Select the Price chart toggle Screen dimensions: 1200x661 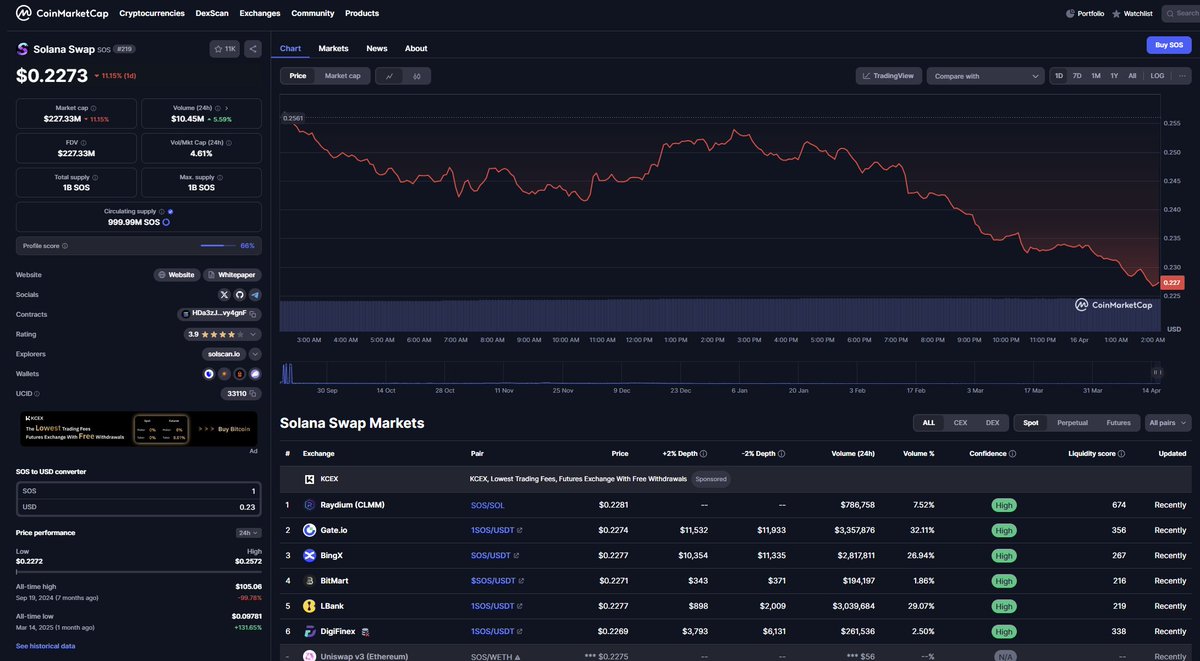pyautogui.click(x=298, y=76)
